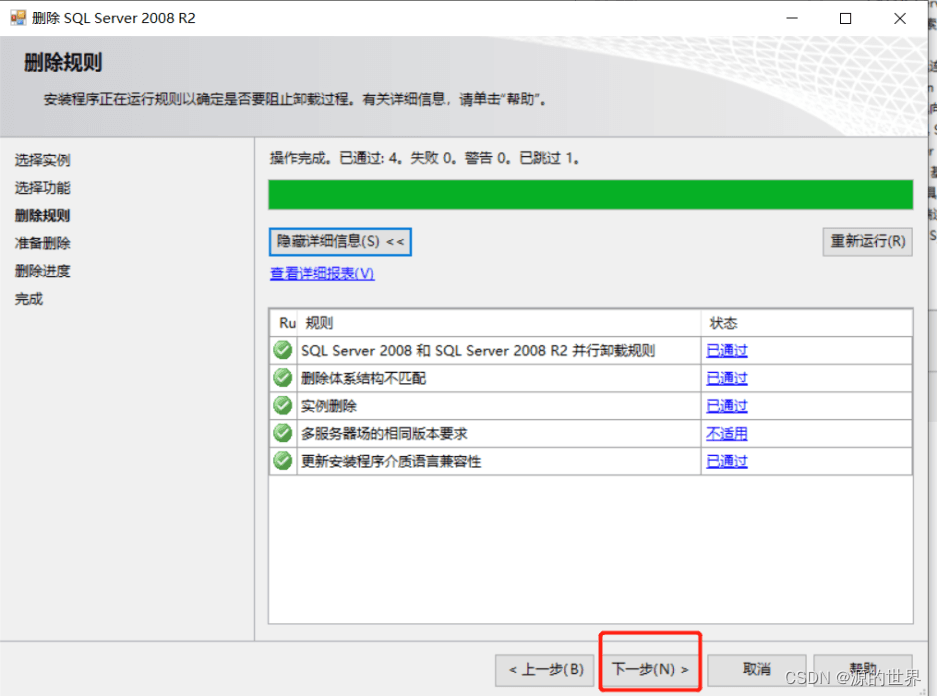
Task: Click green check icon for 并行卸载规则 row
Action: tap(283, 350)
